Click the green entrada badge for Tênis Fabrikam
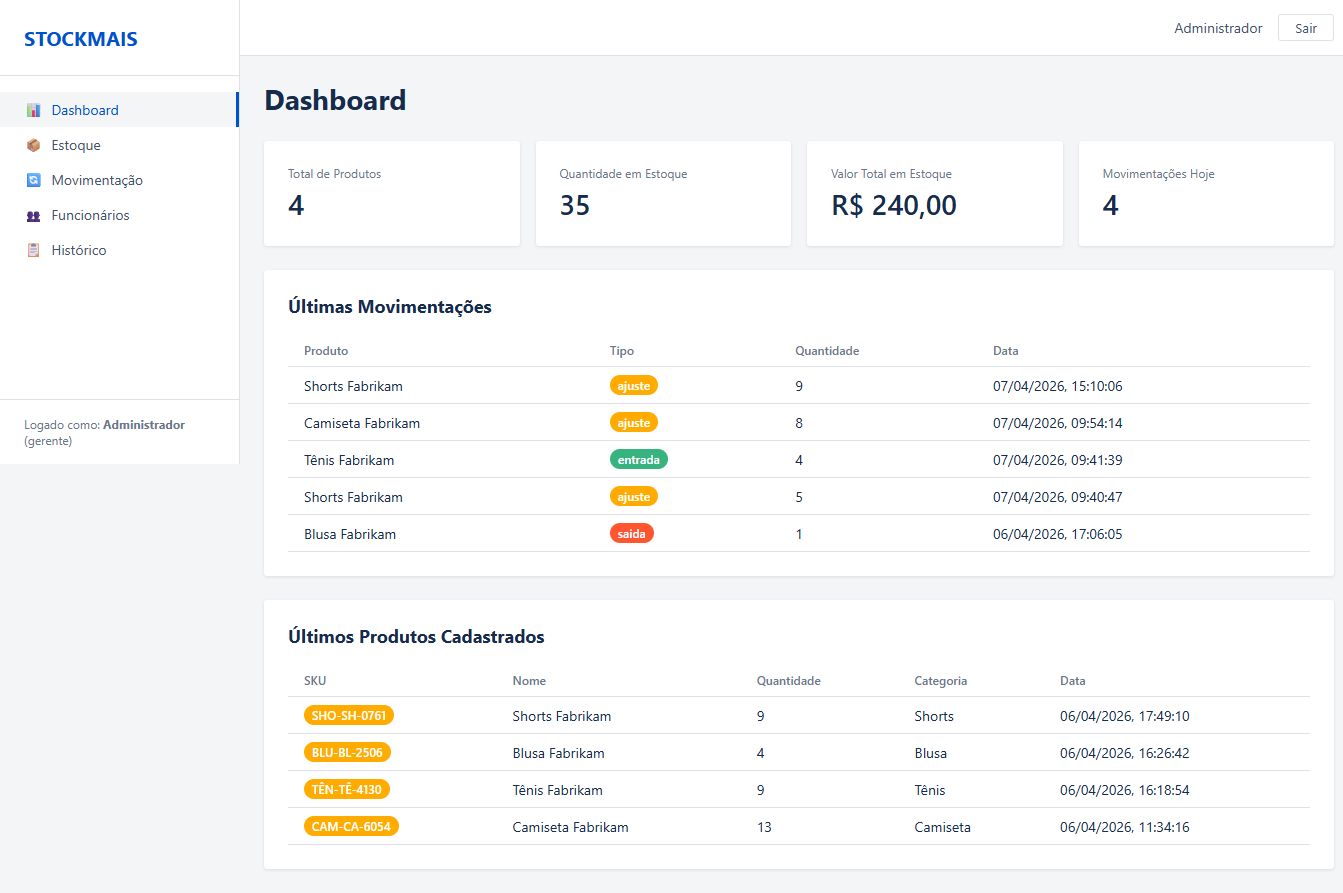1343x893 pixels. 638,459
